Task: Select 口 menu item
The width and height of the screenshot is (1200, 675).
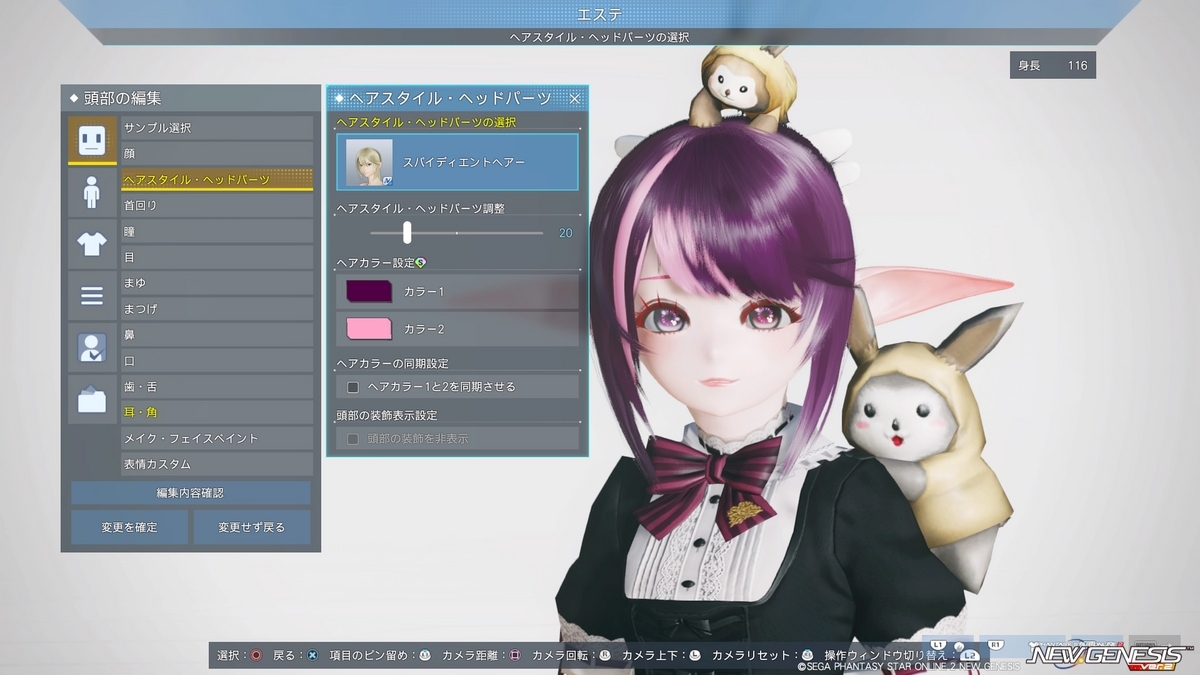Action: (x=217, y=361)
